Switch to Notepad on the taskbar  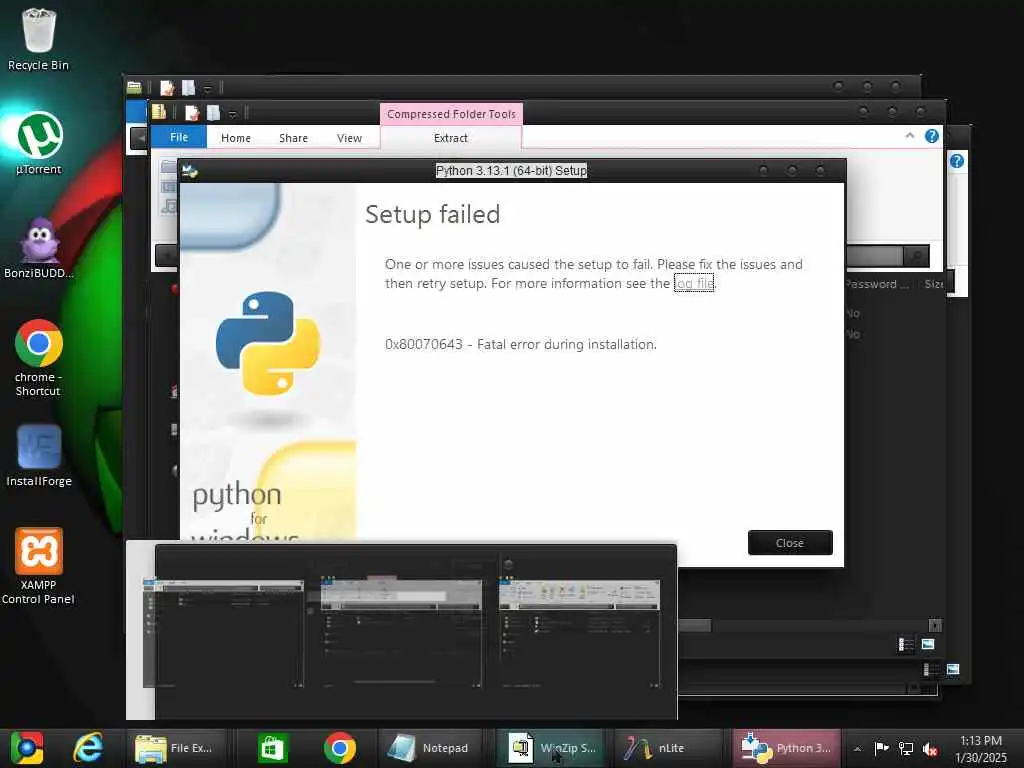431,748
